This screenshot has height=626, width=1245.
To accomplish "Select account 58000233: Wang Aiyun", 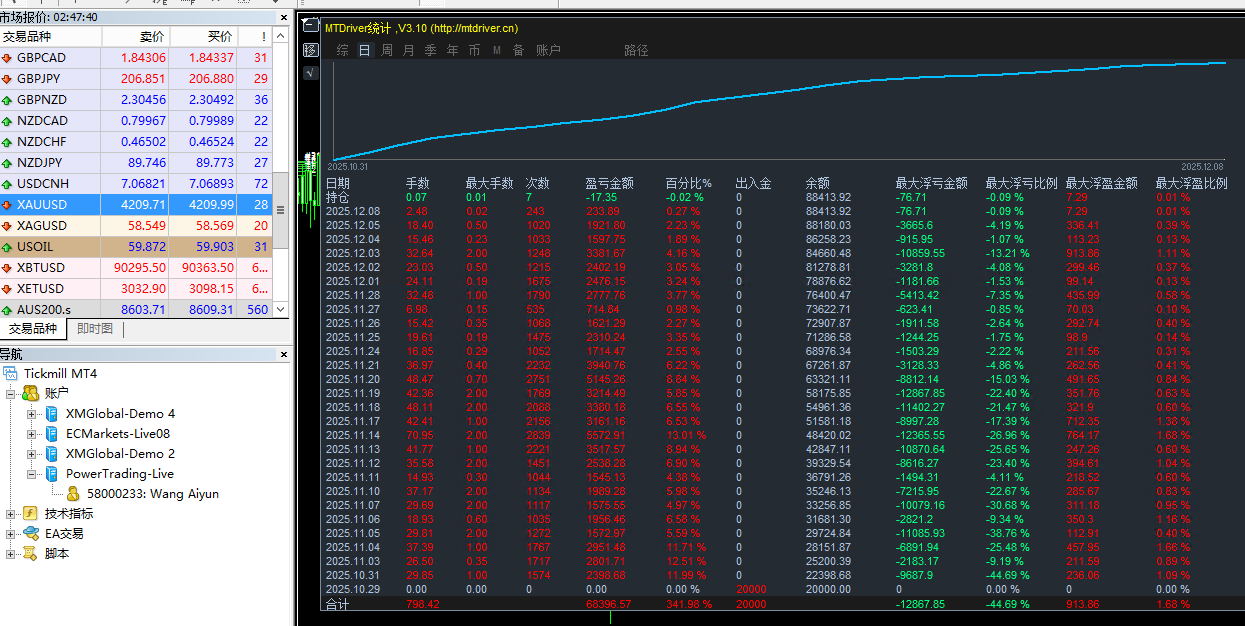I will (x=153, y=494).
